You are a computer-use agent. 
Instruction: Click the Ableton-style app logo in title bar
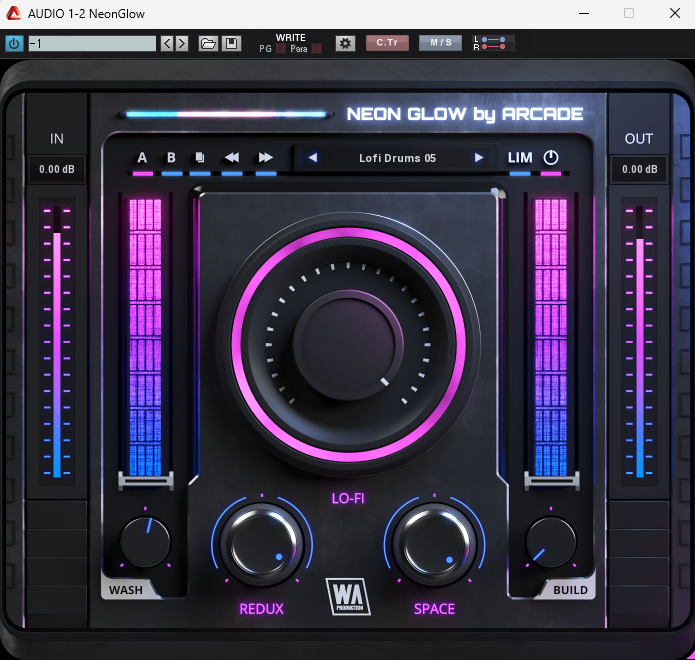click(x=13, y=13)
